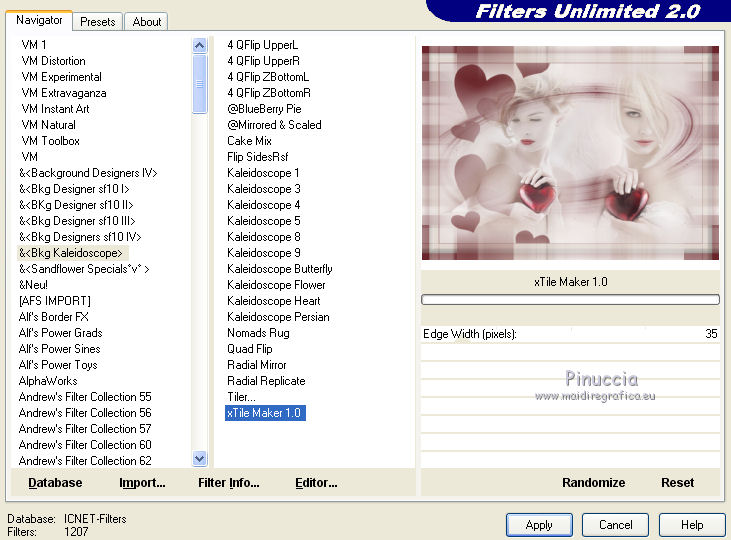Choose the Flip SidesRsf filter
The height and width of the screenshot is (540, 731).
coord(258,157)
